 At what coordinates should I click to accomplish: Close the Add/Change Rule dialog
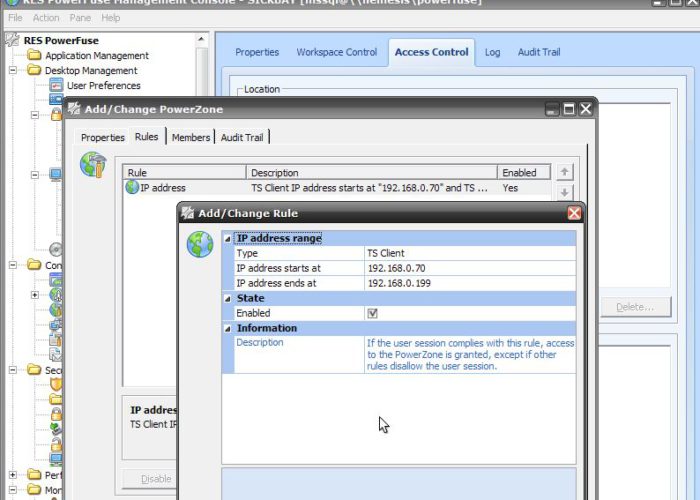(x=574, y=213)
